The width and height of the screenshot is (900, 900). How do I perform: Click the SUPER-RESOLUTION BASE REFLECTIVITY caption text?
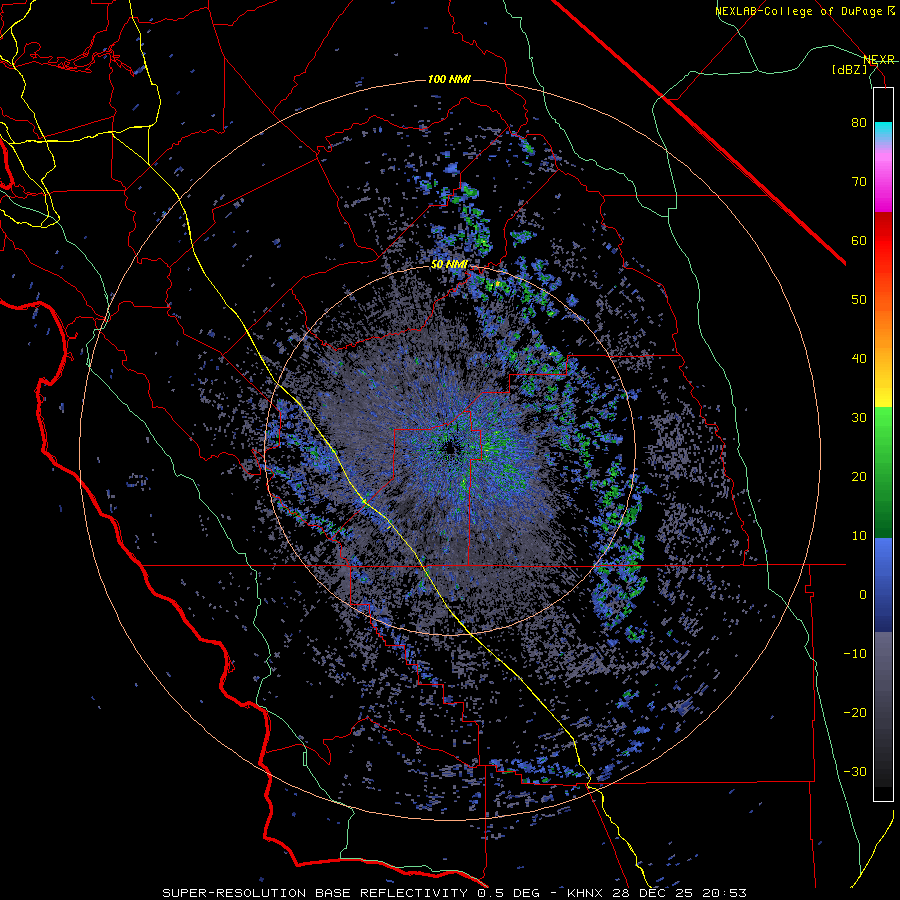(315, 893)
